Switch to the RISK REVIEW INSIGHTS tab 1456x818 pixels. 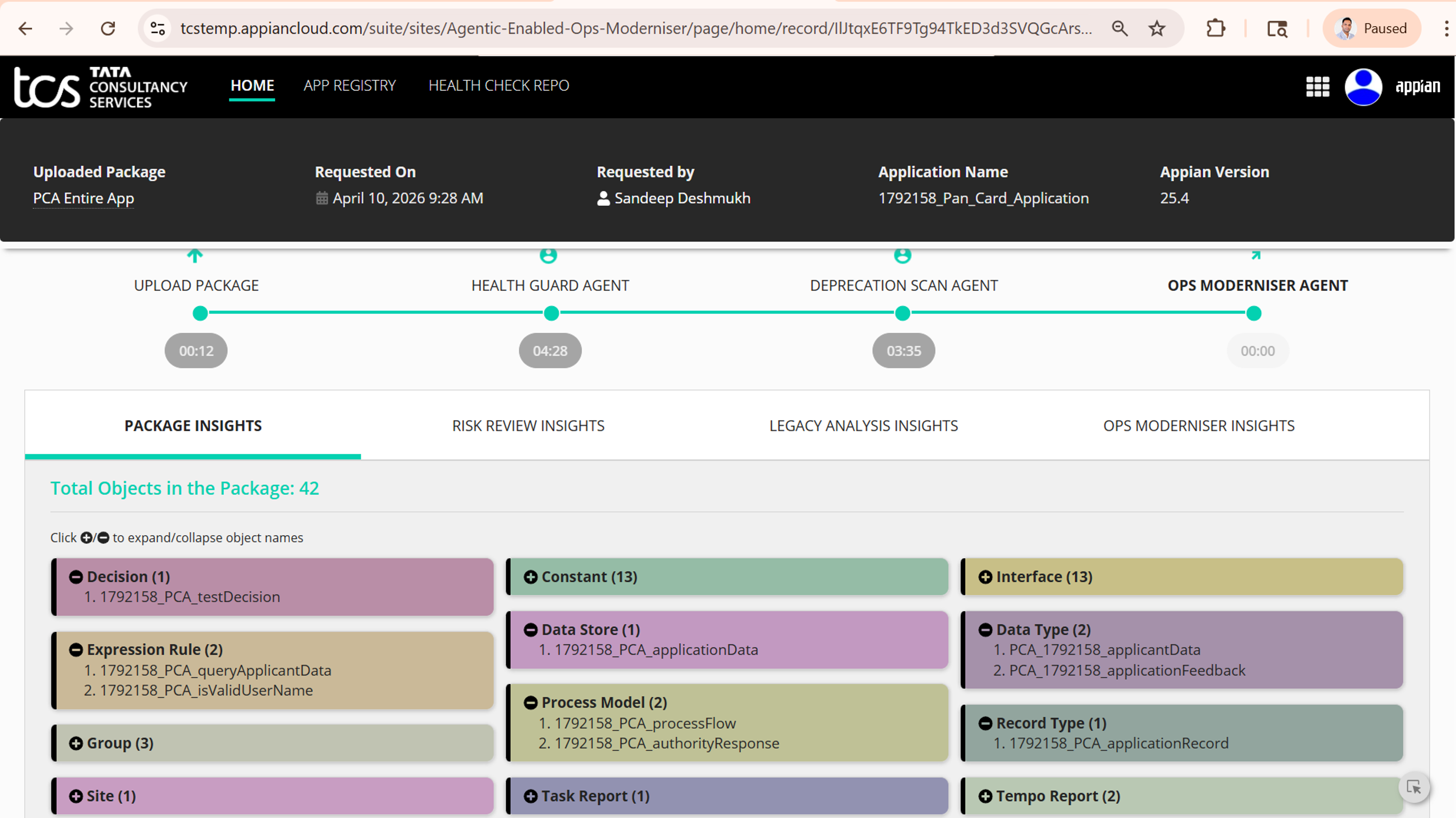(529, 425)
